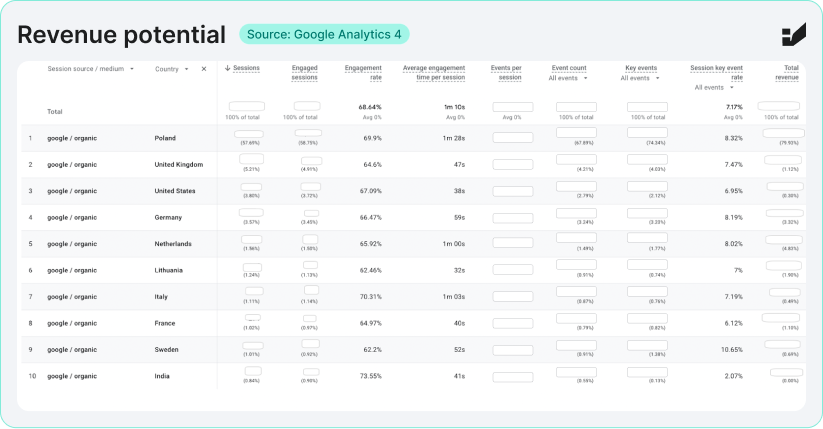Sort by the Engagement rate column

[363, 73]
